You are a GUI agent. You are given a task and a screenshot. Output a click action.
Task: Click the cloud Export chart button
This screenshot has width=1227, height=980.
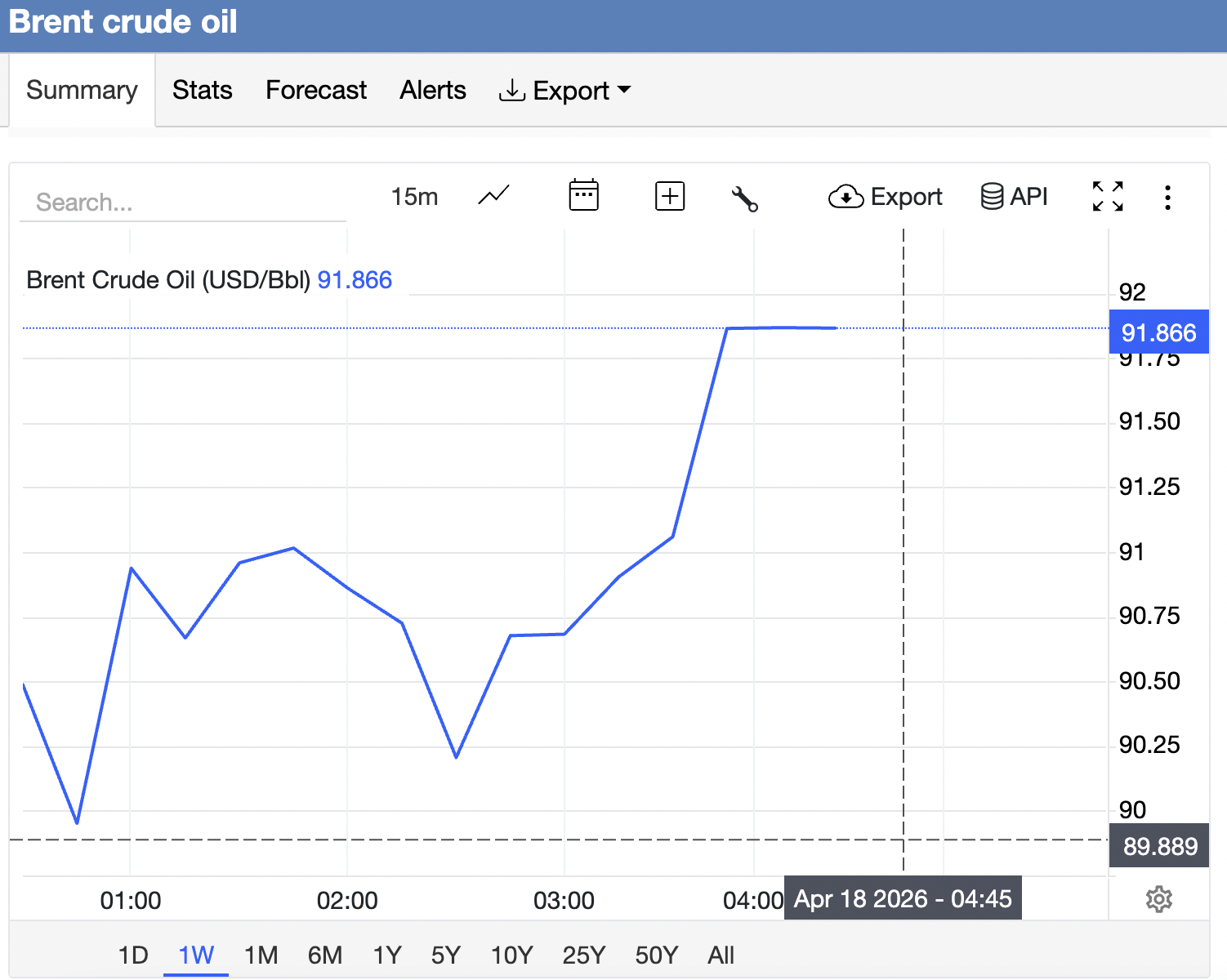point(886,197)
